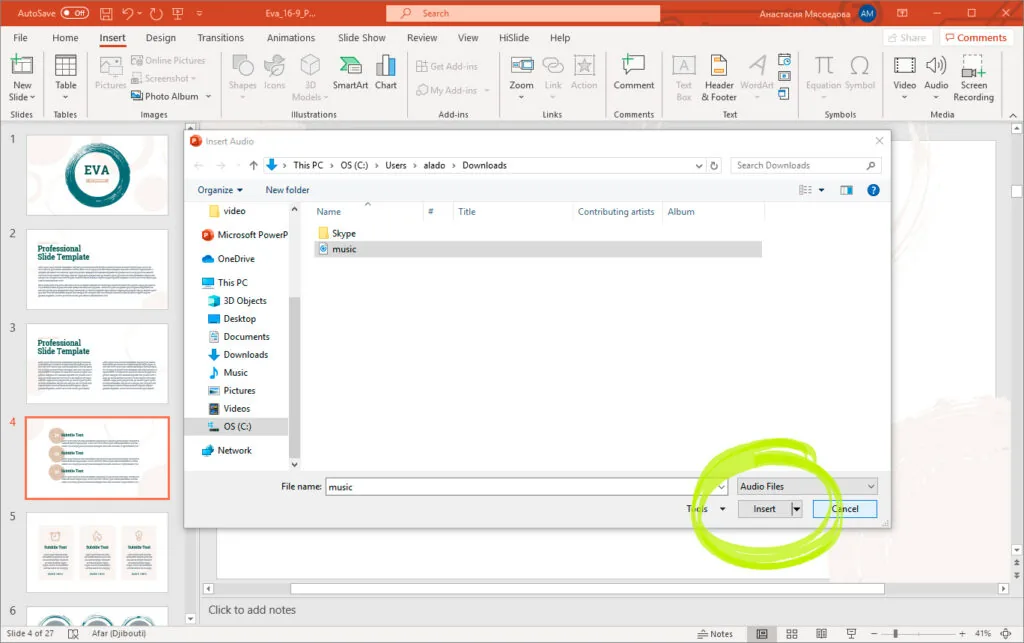This screenshot has width=1024, height=643.
Task: Open the Organize dropdown
Action: (x=220, y=190)
